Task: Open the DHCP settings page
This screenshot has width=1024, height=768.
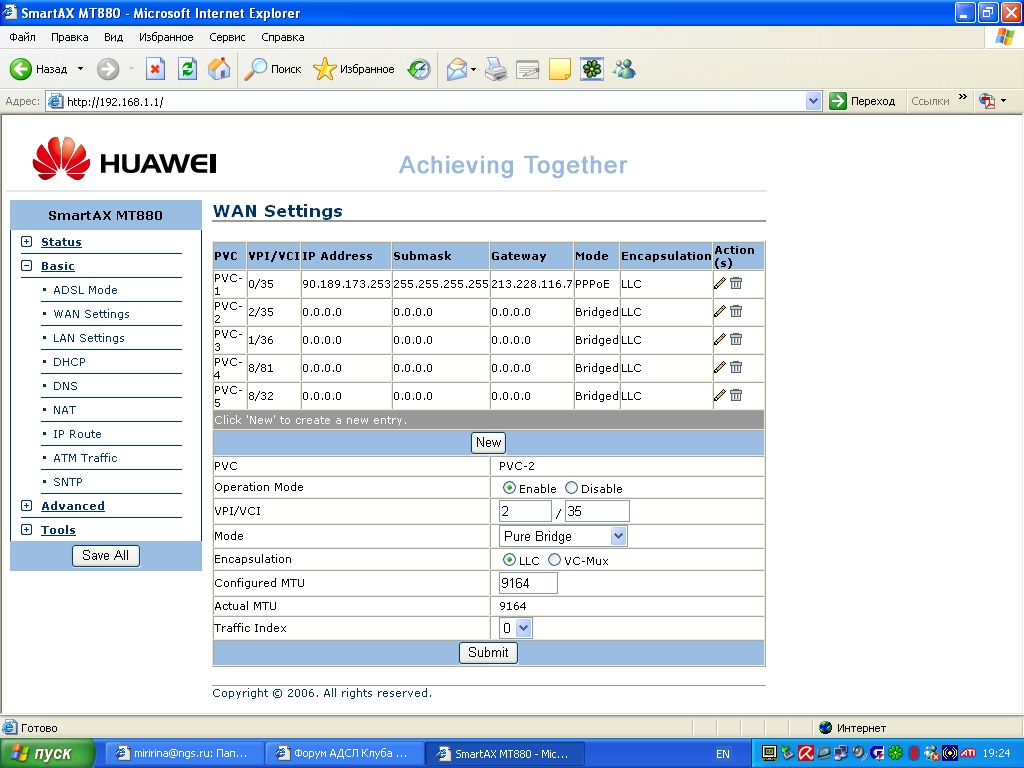Action: click(69, 362)
